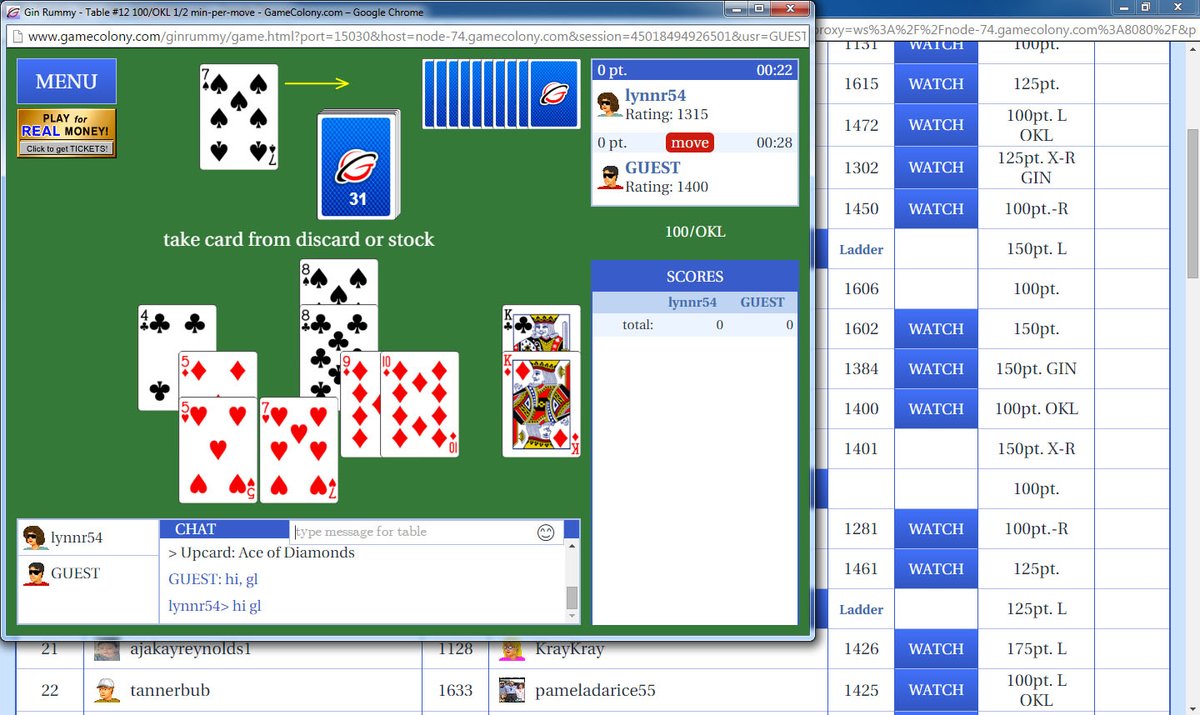Click lynnr54 avatar in score panel
Image resolution: width=1200 pixels, height=715 pixels.
tap(609, 104)
